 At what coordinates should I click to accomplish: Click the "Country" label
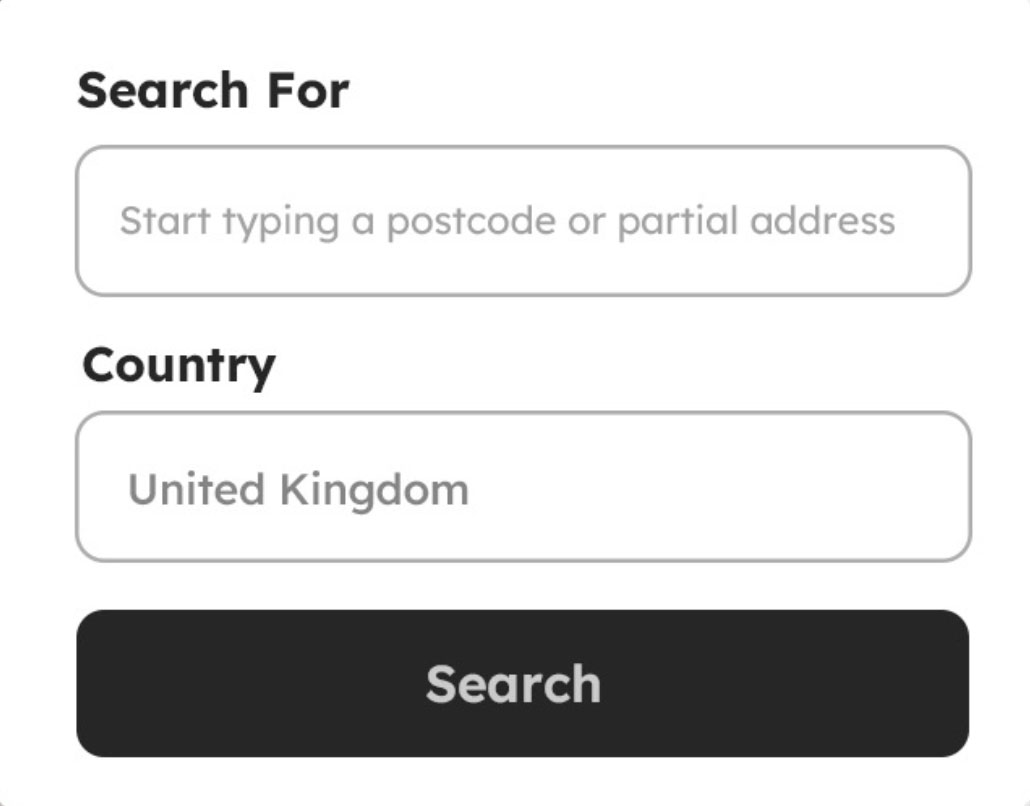coord(178,365)
